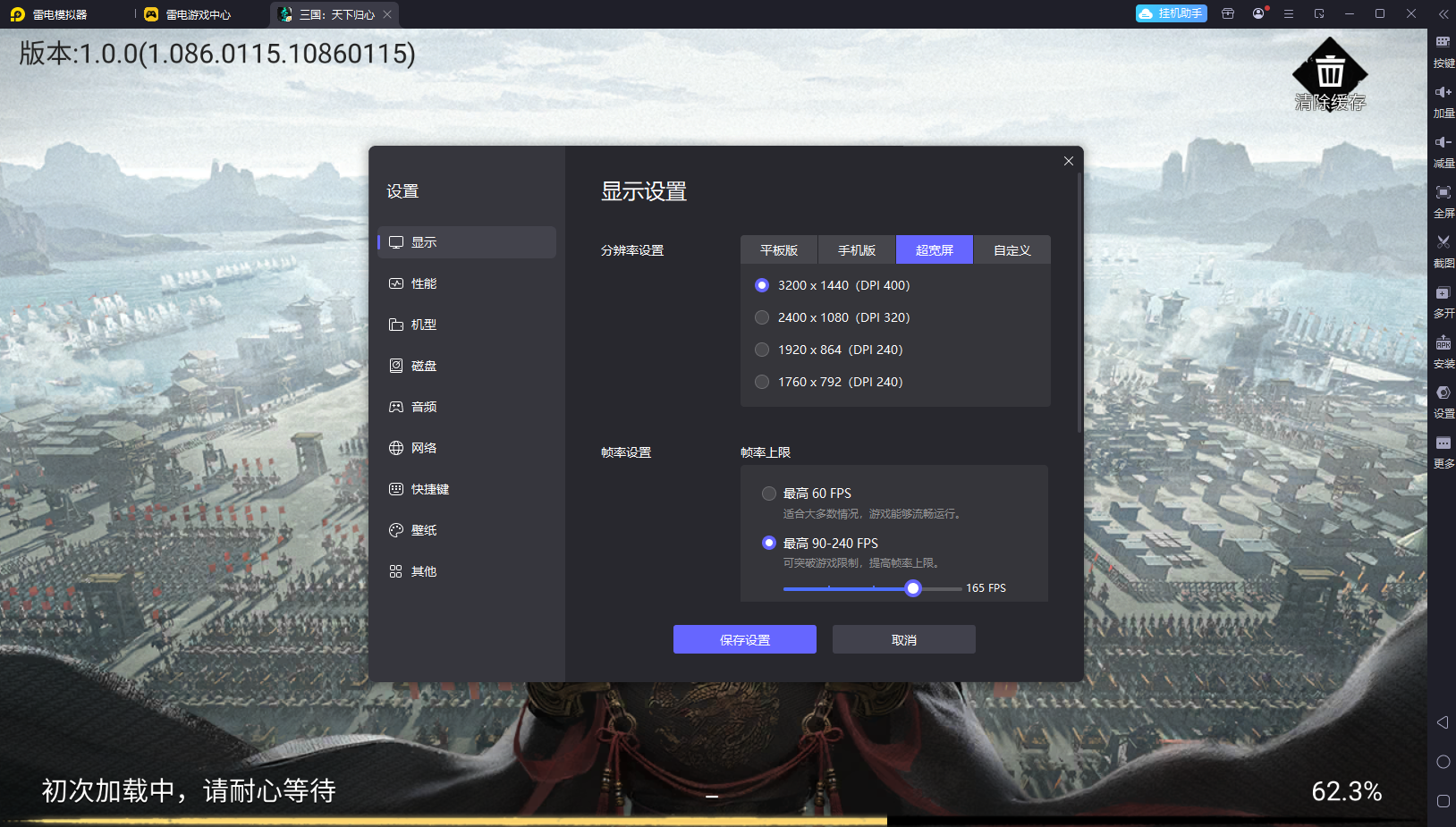Open the toolbox icon in the title bar

pos(1228,13)
